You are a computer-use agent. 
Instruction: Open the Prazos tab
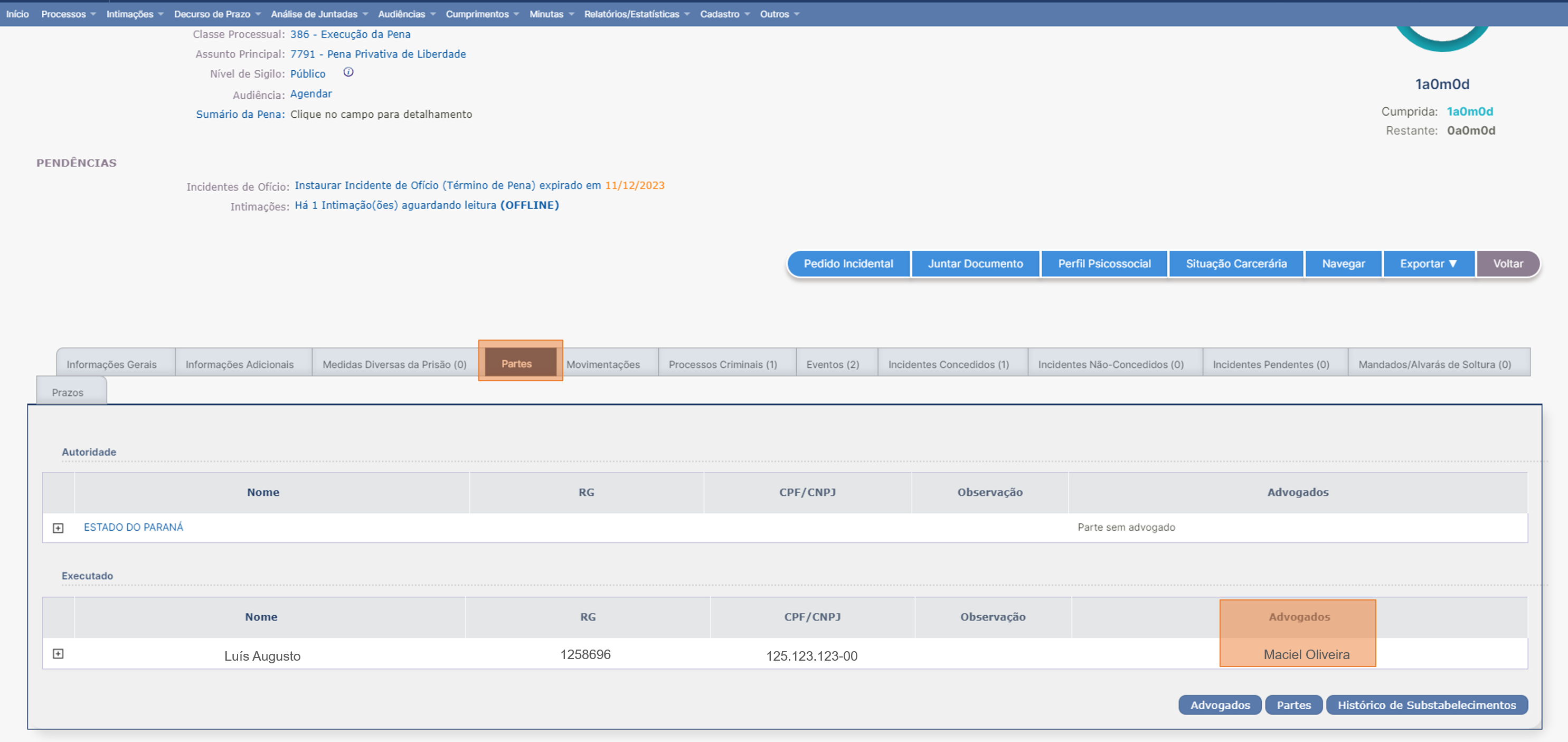(x=68, y=392)
